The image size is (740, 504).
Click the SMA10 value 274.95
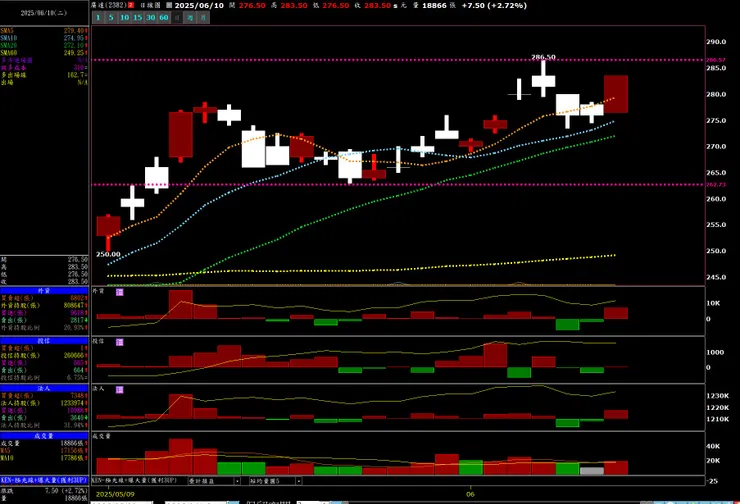point(74,38)
